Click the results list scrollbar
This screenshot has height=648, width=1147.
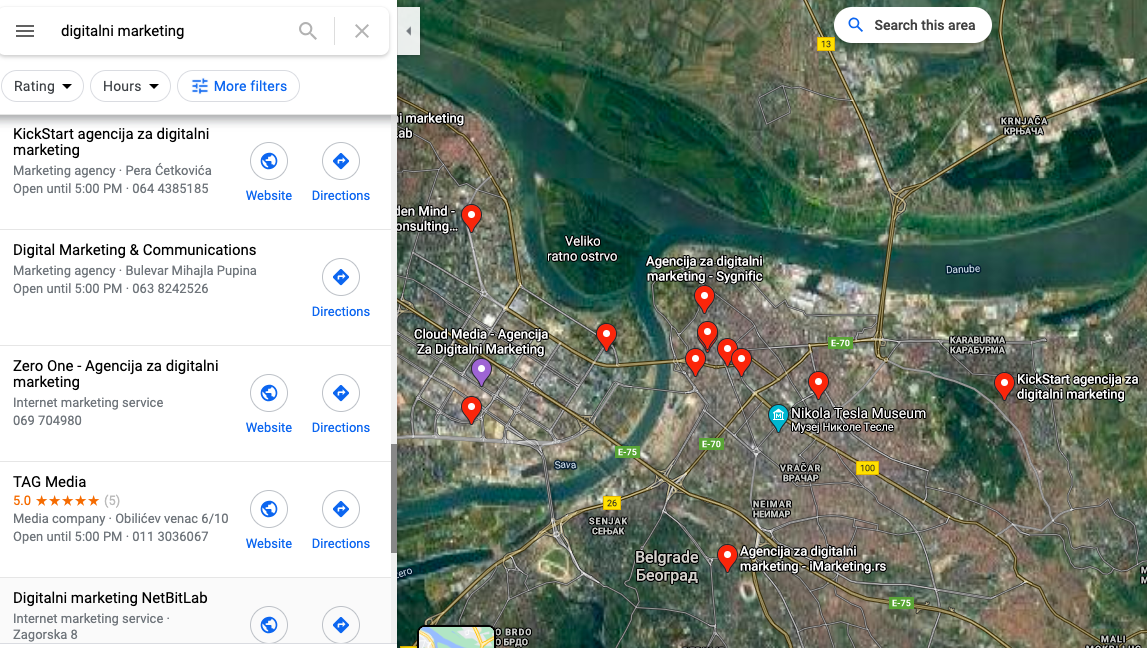click(x=394, y=497)
